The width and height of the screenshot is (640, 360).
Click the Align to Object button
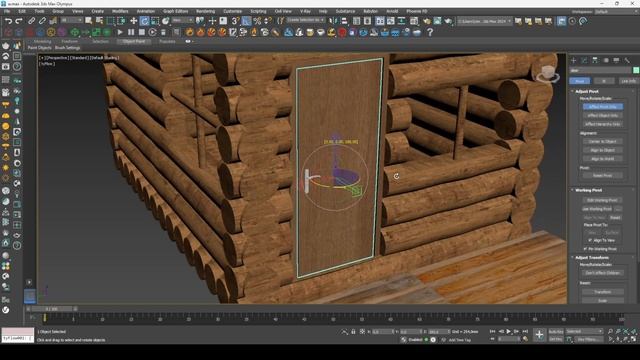pos(603,150)
